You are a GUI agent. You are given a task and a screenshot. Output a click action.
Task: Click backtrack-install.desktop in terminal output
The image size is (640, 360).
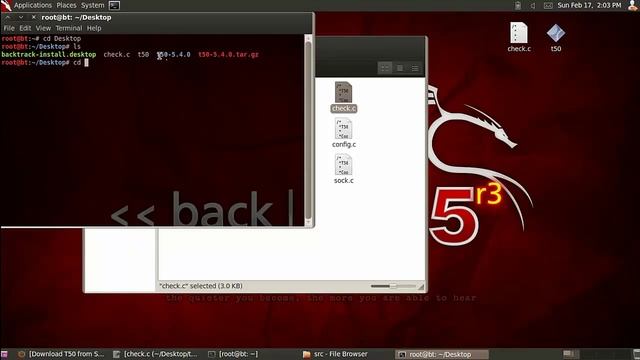49,54
